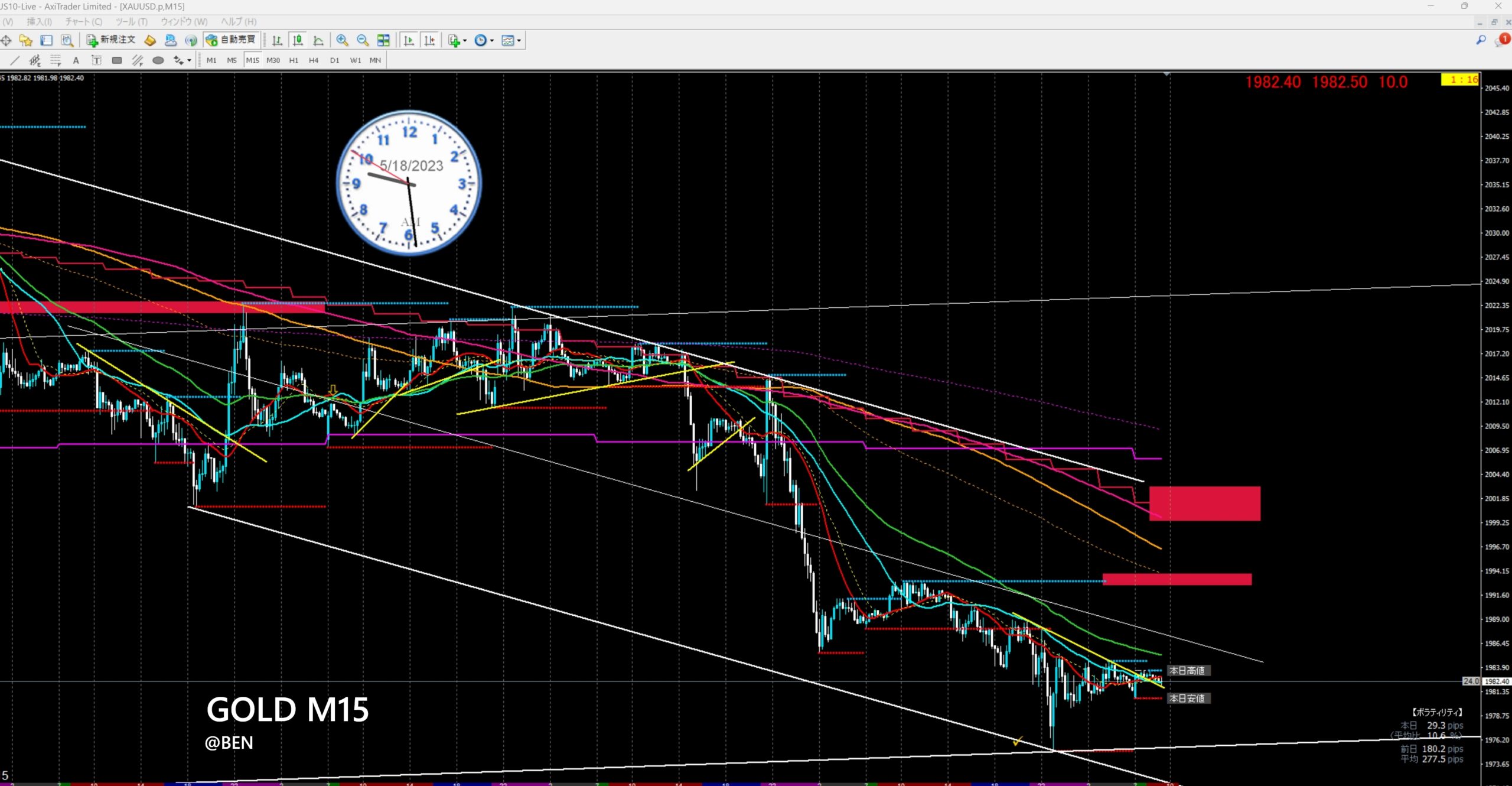Viewport: 1512px width, 786px height.
Task: Click the tile windows grid icon
Action: tap(383, 40)
